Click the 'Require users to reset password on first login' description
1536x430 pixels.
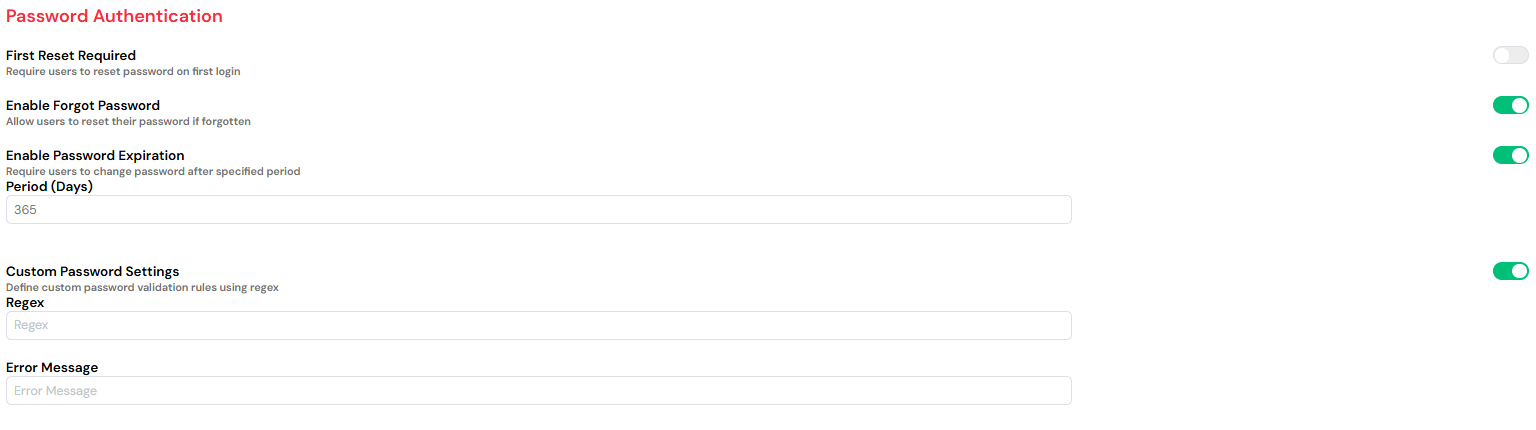(123, 72)
